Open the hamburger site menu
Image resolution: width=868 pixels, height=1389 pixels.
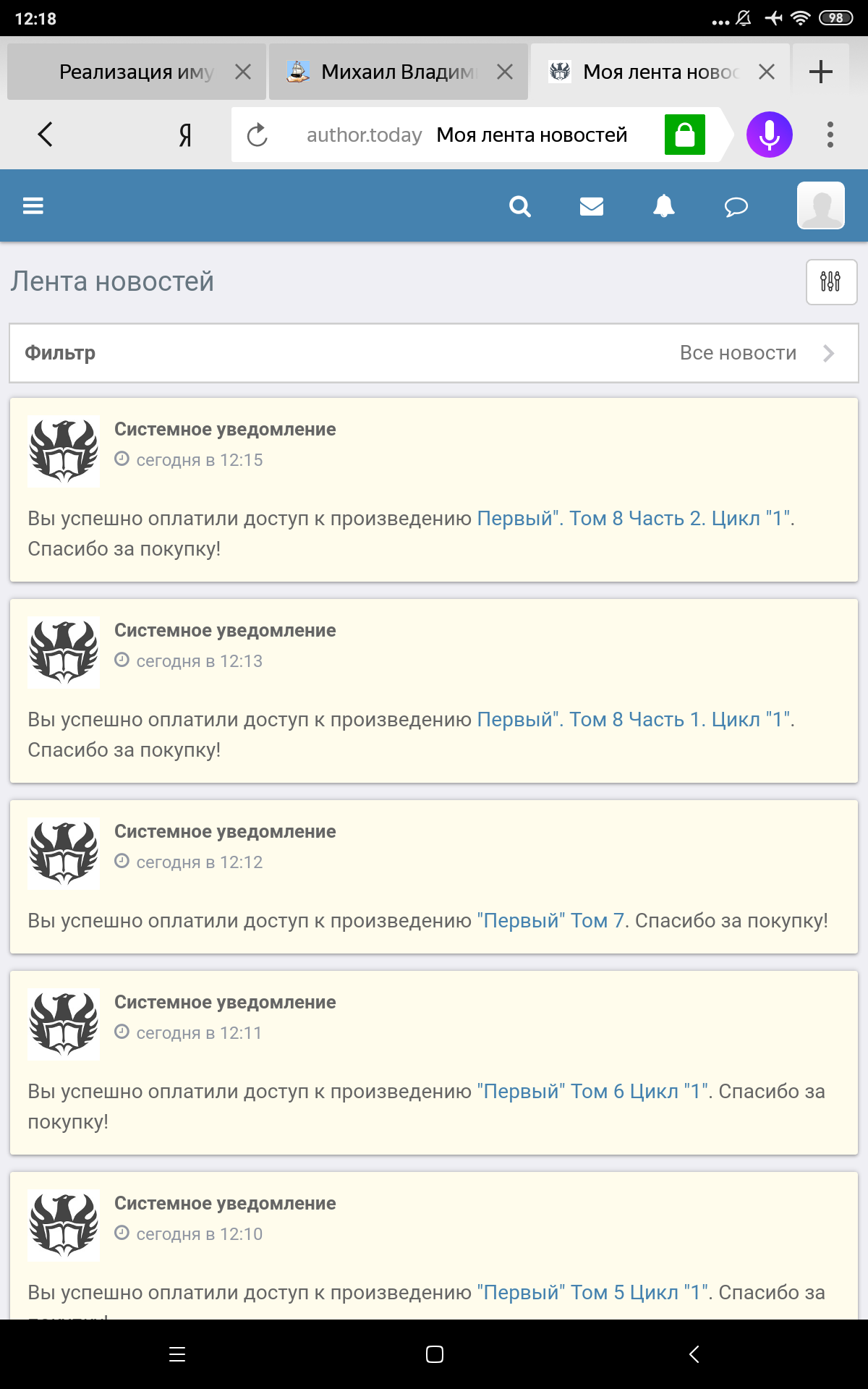tap(33, 206)
